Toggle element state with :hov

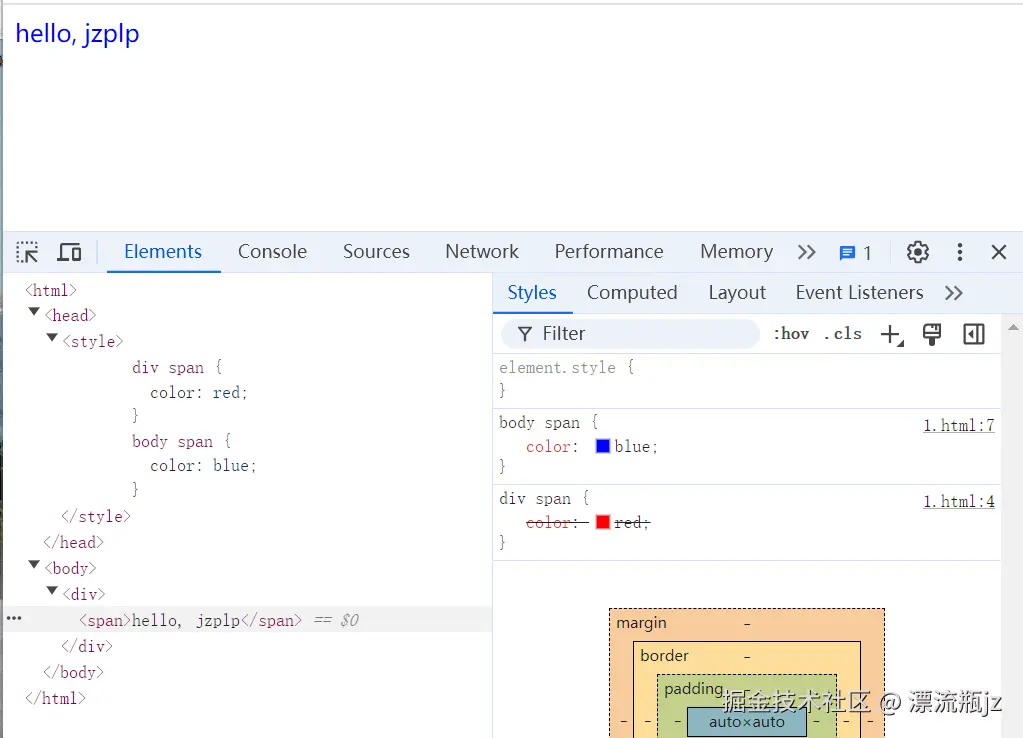[791, 334]
